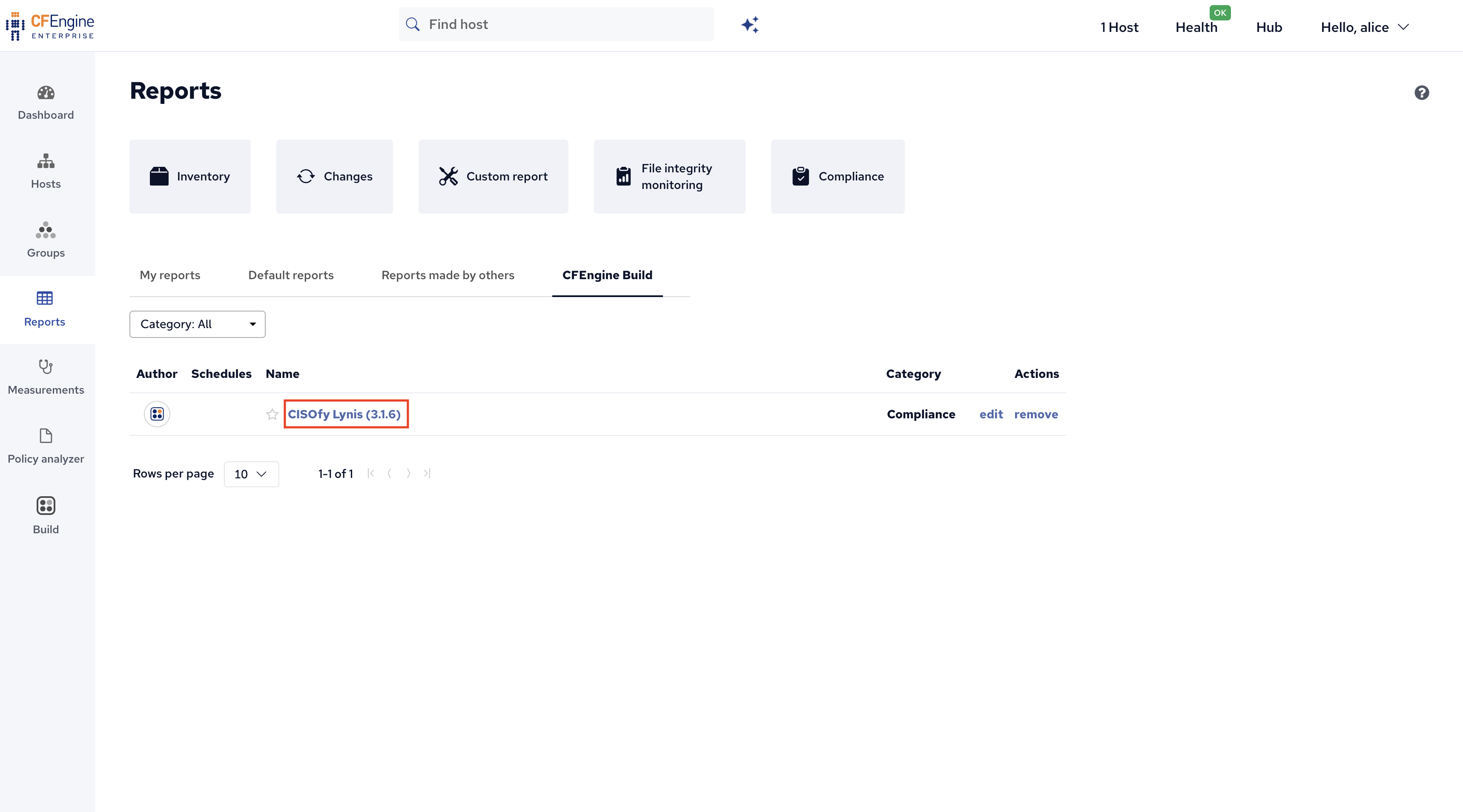Click the Actions column header
The width and height of the screenshot is (1463, 812).
click(x=1036, y=374)
